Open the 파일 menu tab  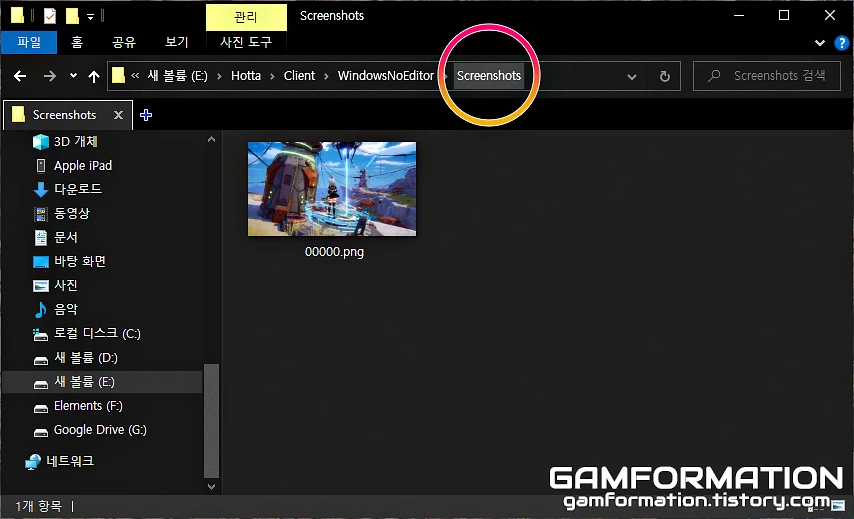pos(29,42)
